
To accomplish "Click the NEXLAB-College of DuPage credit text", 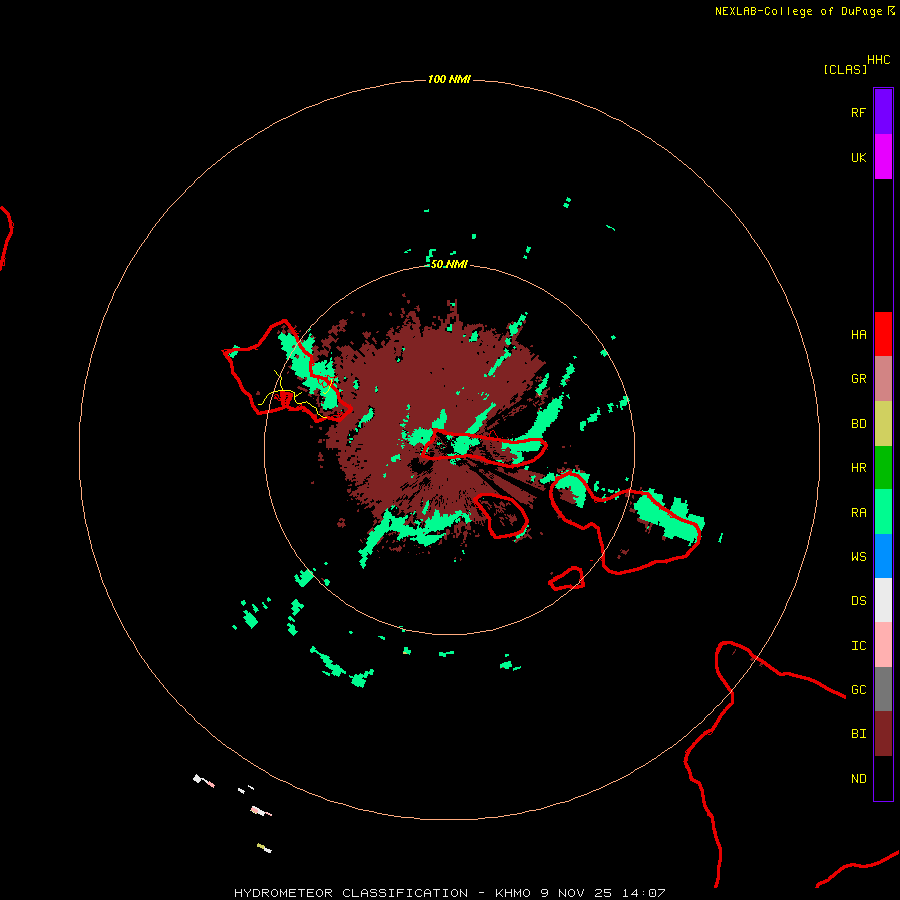I will (798, 11).
